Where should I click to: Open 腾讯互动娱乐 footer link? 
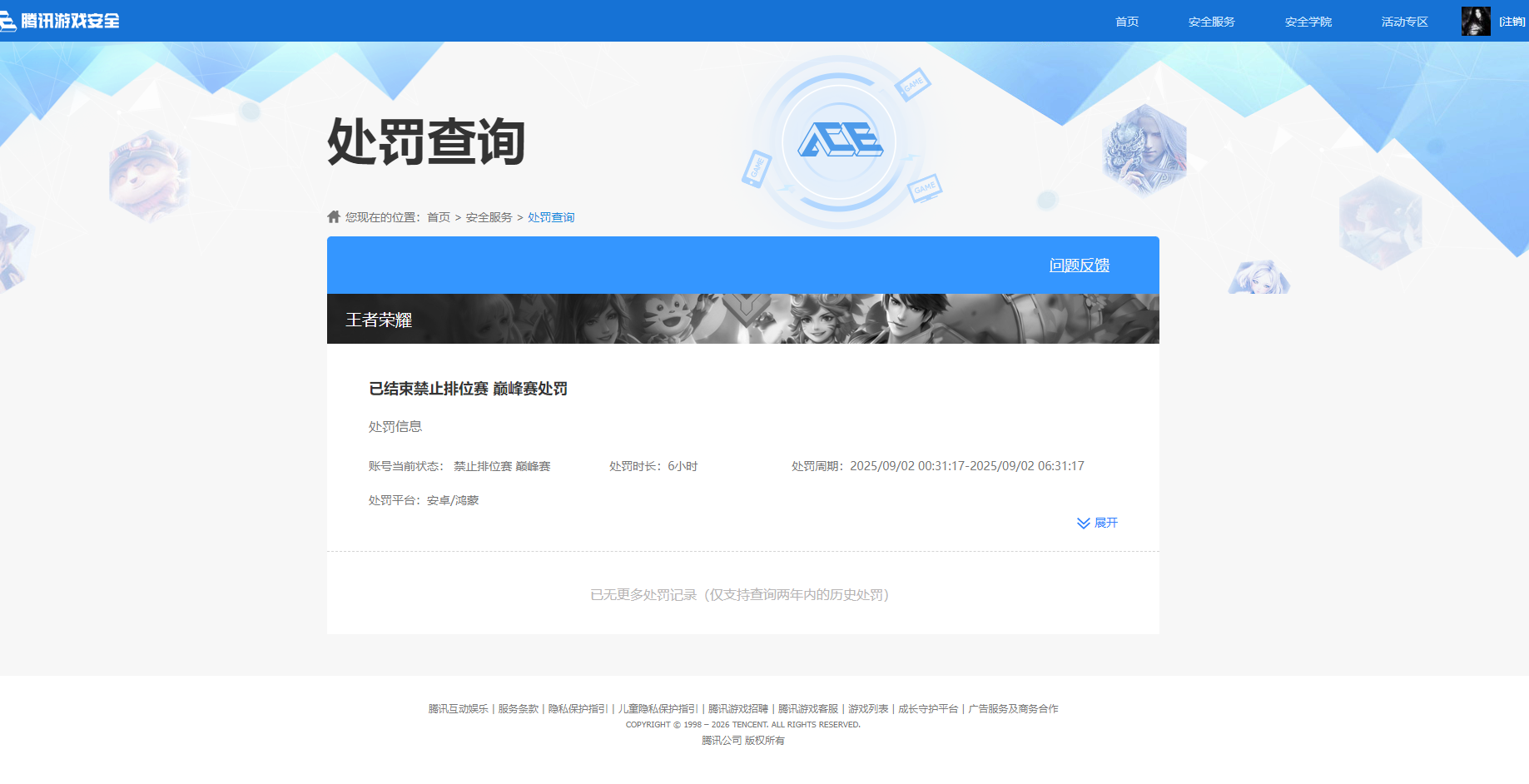coord(459,709)
